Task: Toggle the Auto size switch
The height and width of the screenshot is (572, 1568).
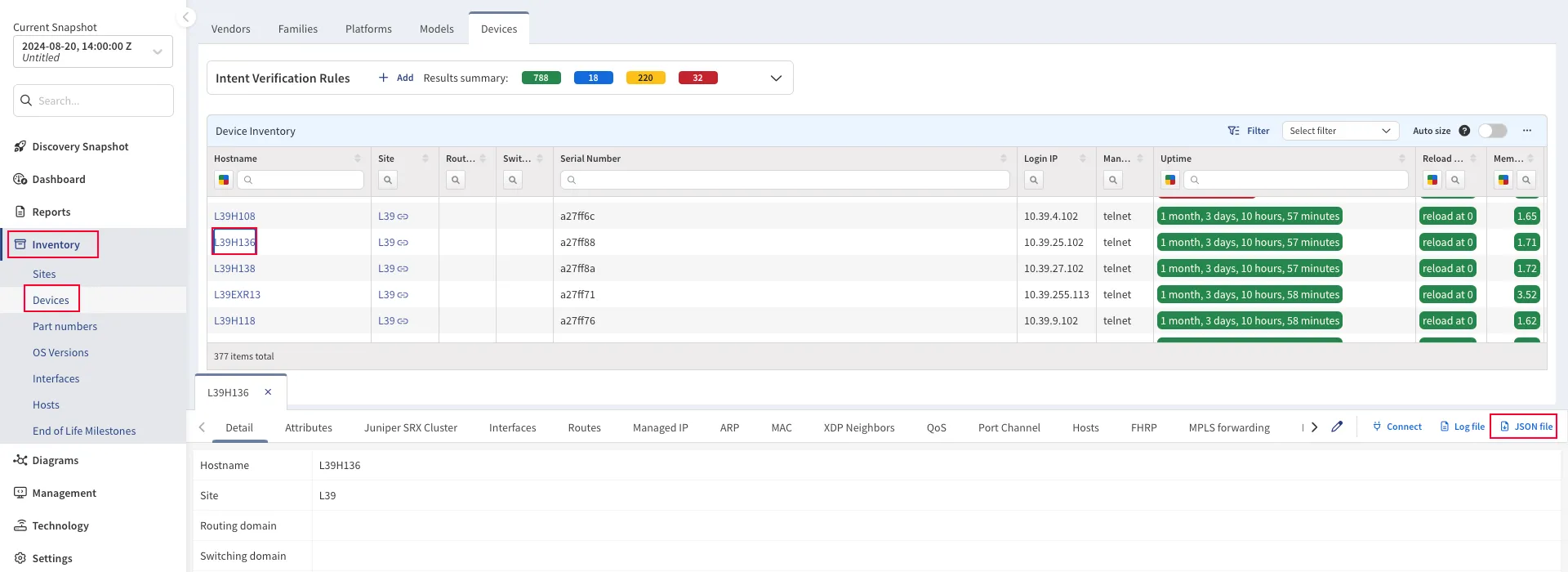Action: click(1492, 131)
